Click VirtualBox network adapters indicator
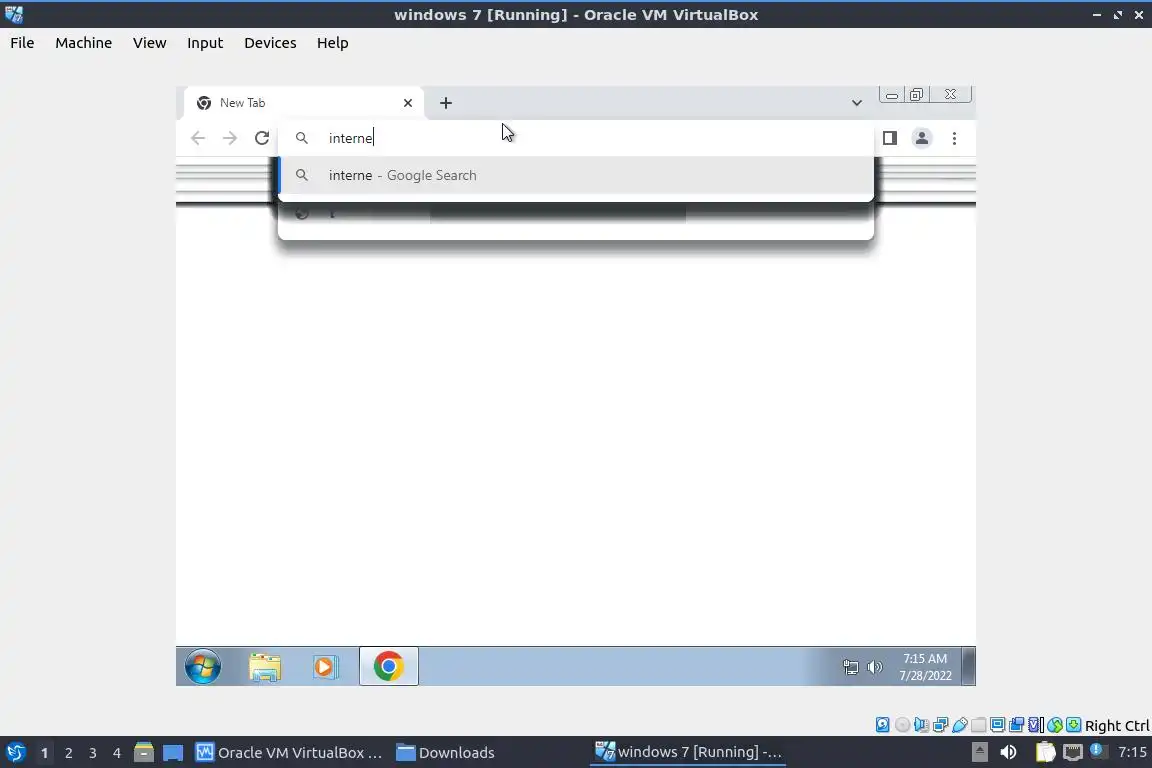This screenshot has width=1152, height=768. pos(940,725)
